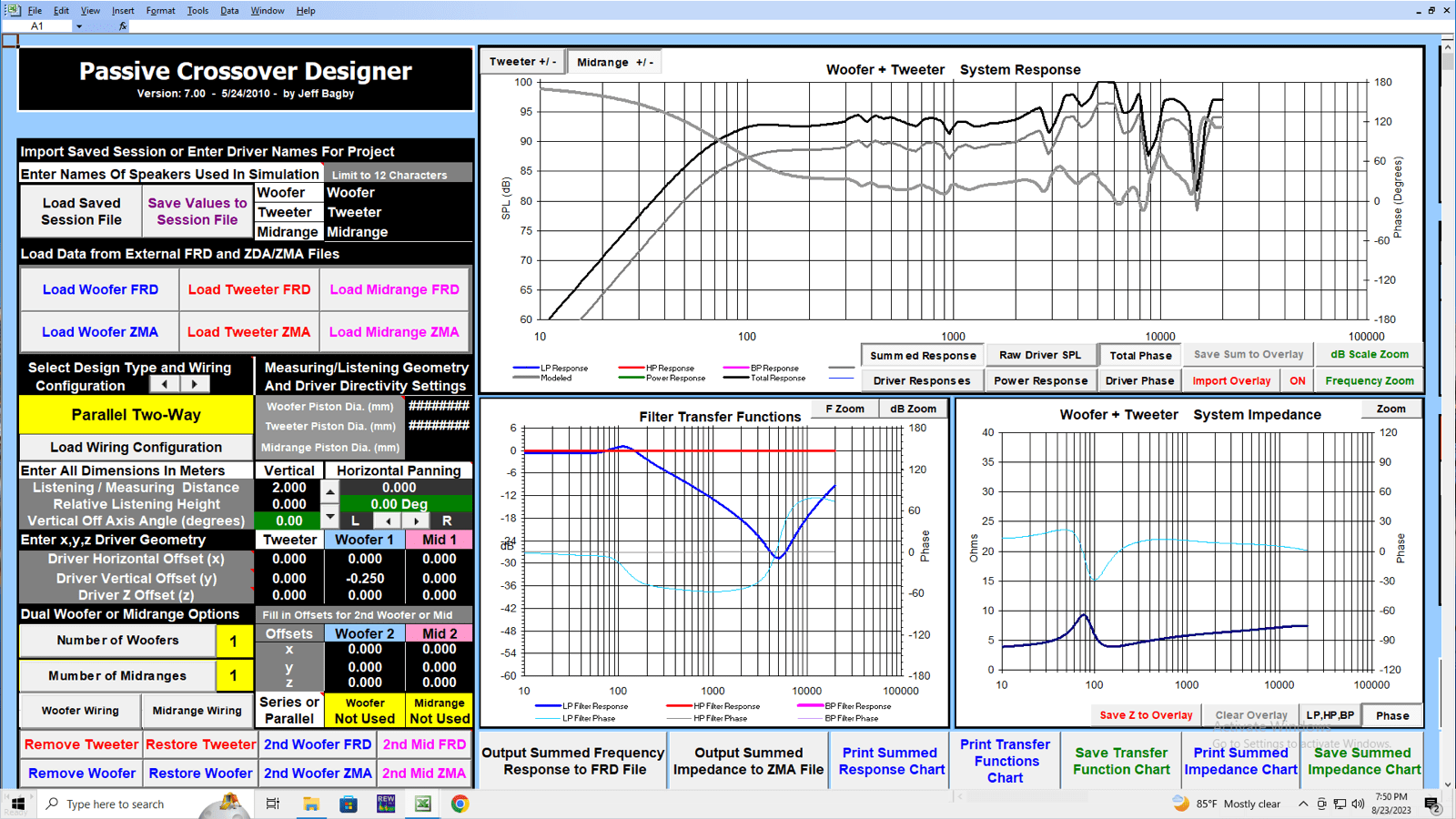Screen dimensions: 1456x819
Task: Click the volume icon in system tray
Action: 1358,804
